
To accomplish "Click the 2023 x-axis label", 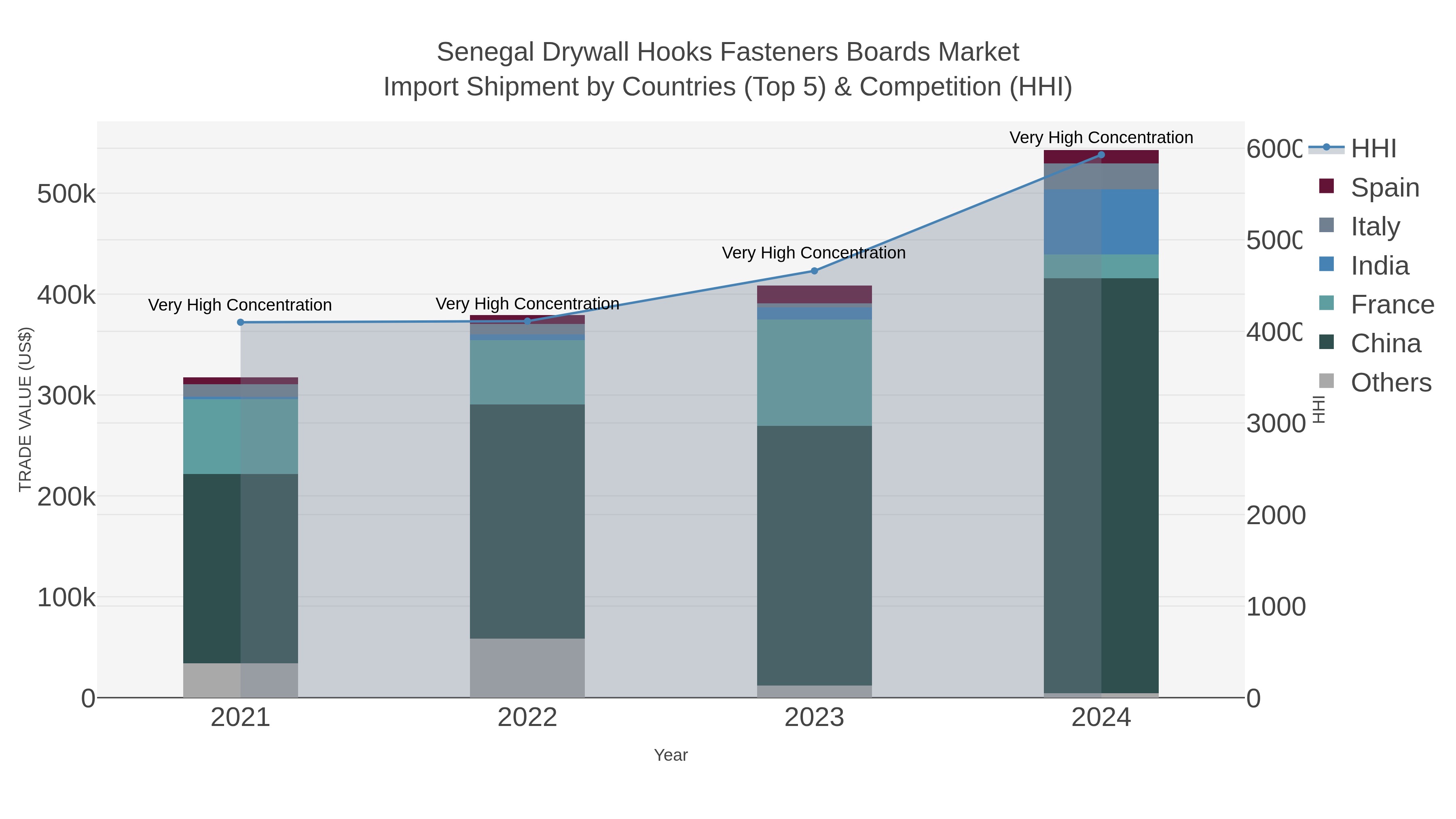I will (815, 717).
